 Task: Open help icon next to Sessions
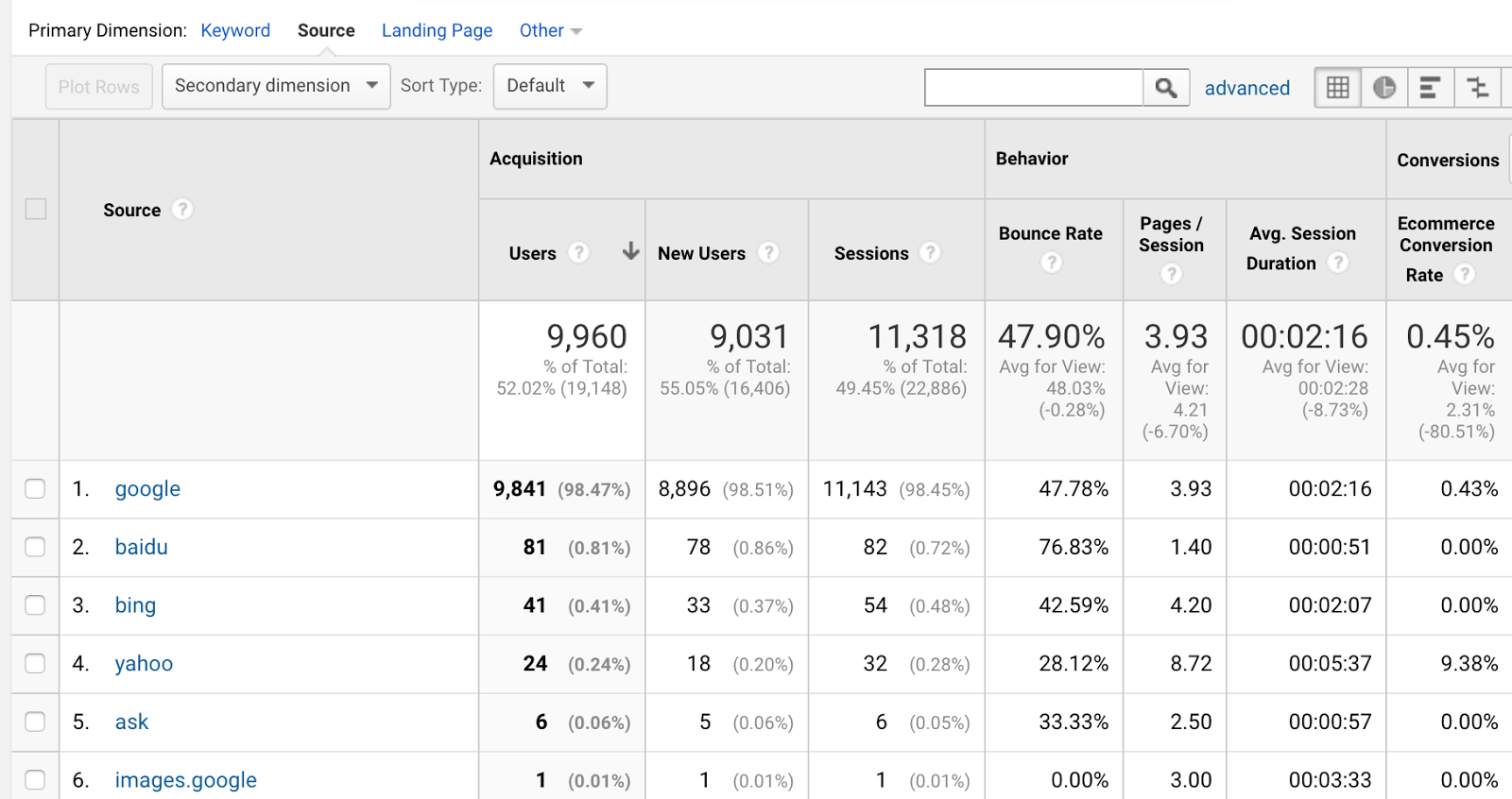point(930,252)
